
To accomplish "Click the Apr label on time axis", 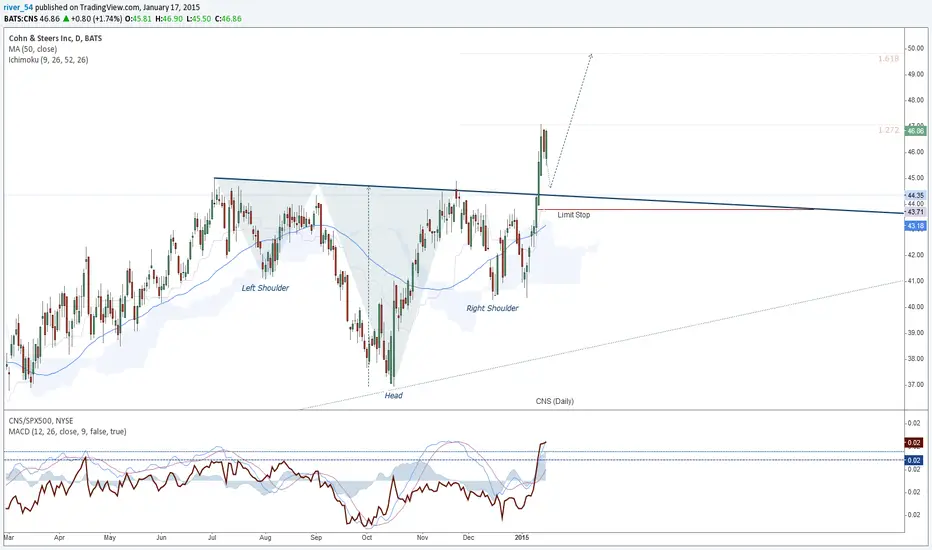I will click(x=59, y=538).
